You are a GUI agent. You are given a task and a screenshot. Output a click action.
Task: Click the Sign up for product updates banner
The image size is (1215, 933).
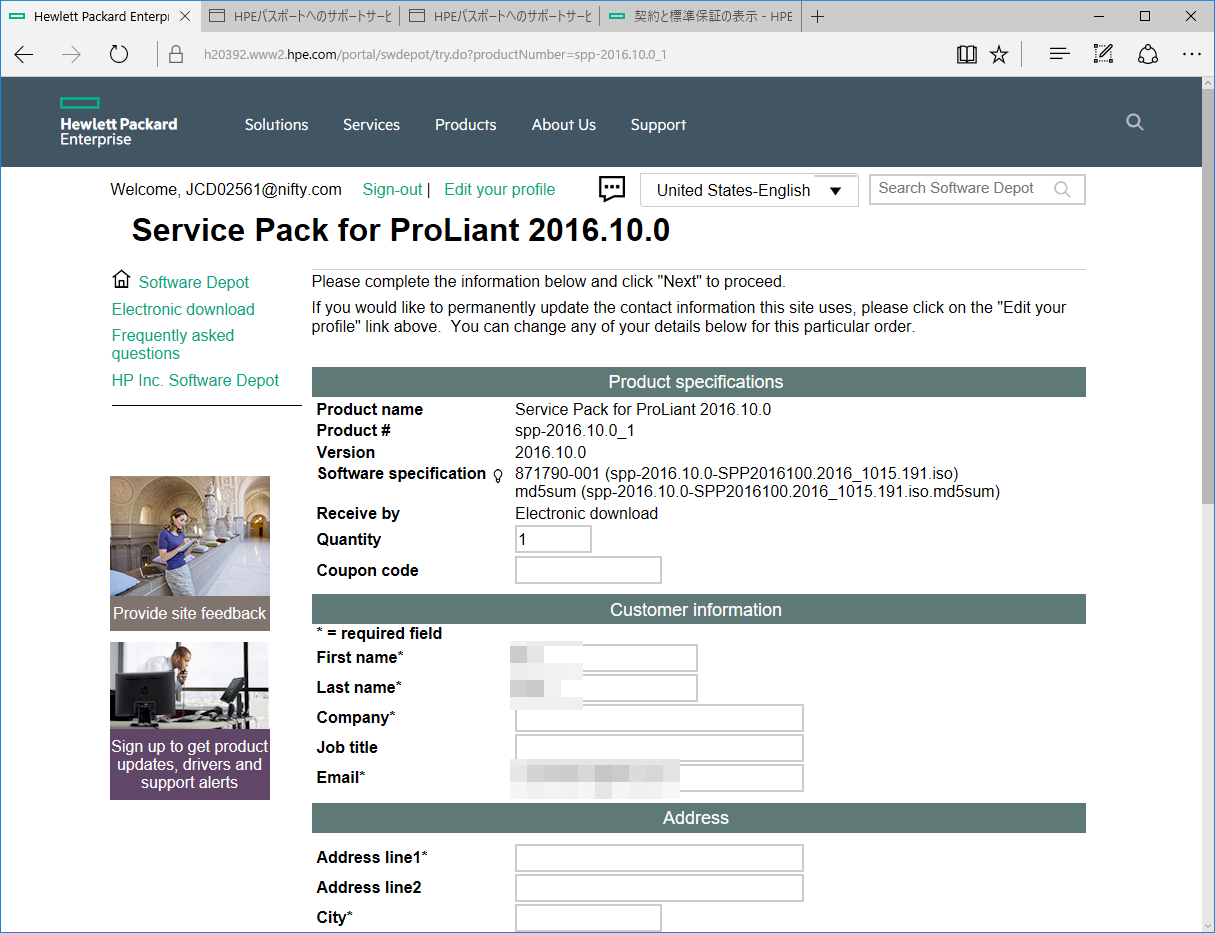[190, 721]
